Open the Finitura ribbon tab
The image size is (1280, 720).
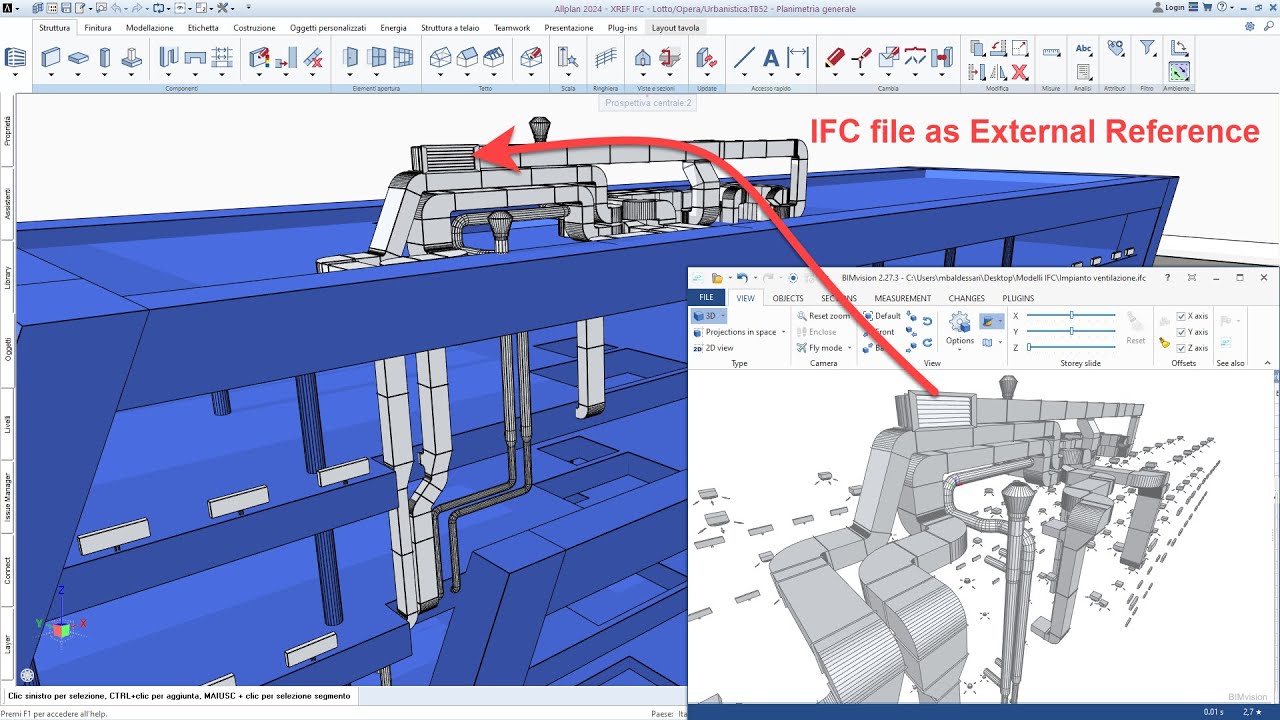tap(98, 28)
